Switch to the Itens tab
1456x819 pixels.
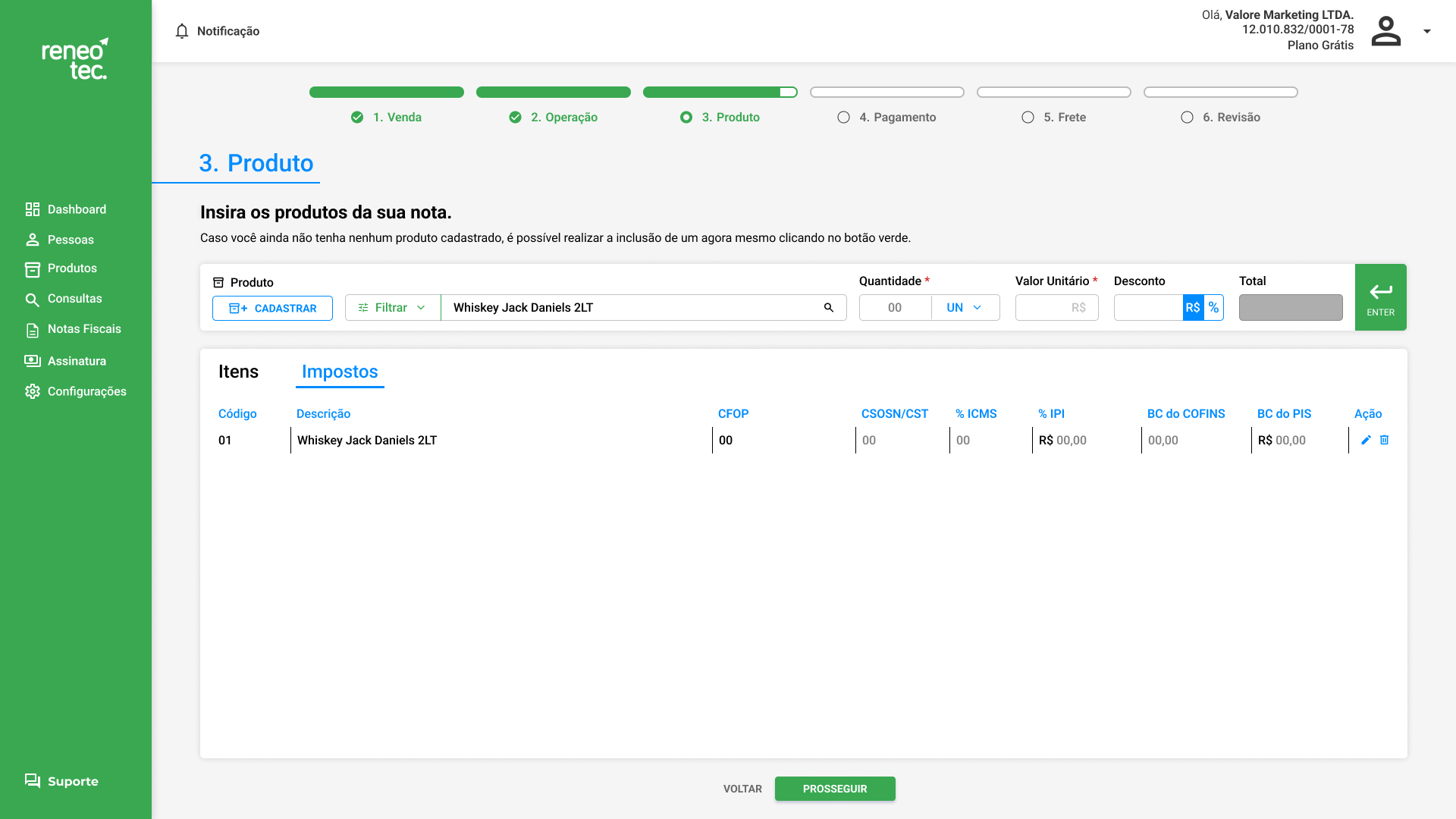[238, 372]
